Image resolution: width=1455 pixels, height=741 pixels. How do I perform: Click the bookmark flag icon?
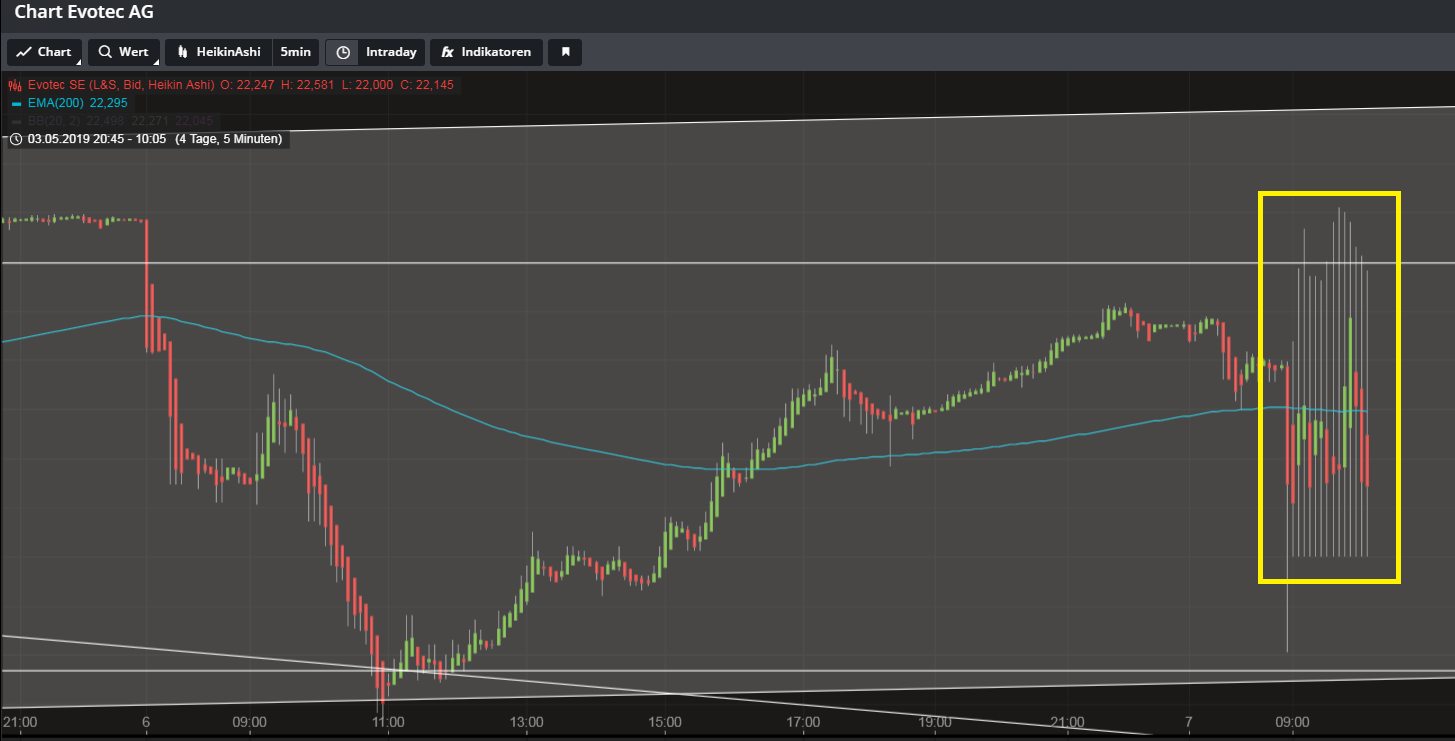[565, 52]
